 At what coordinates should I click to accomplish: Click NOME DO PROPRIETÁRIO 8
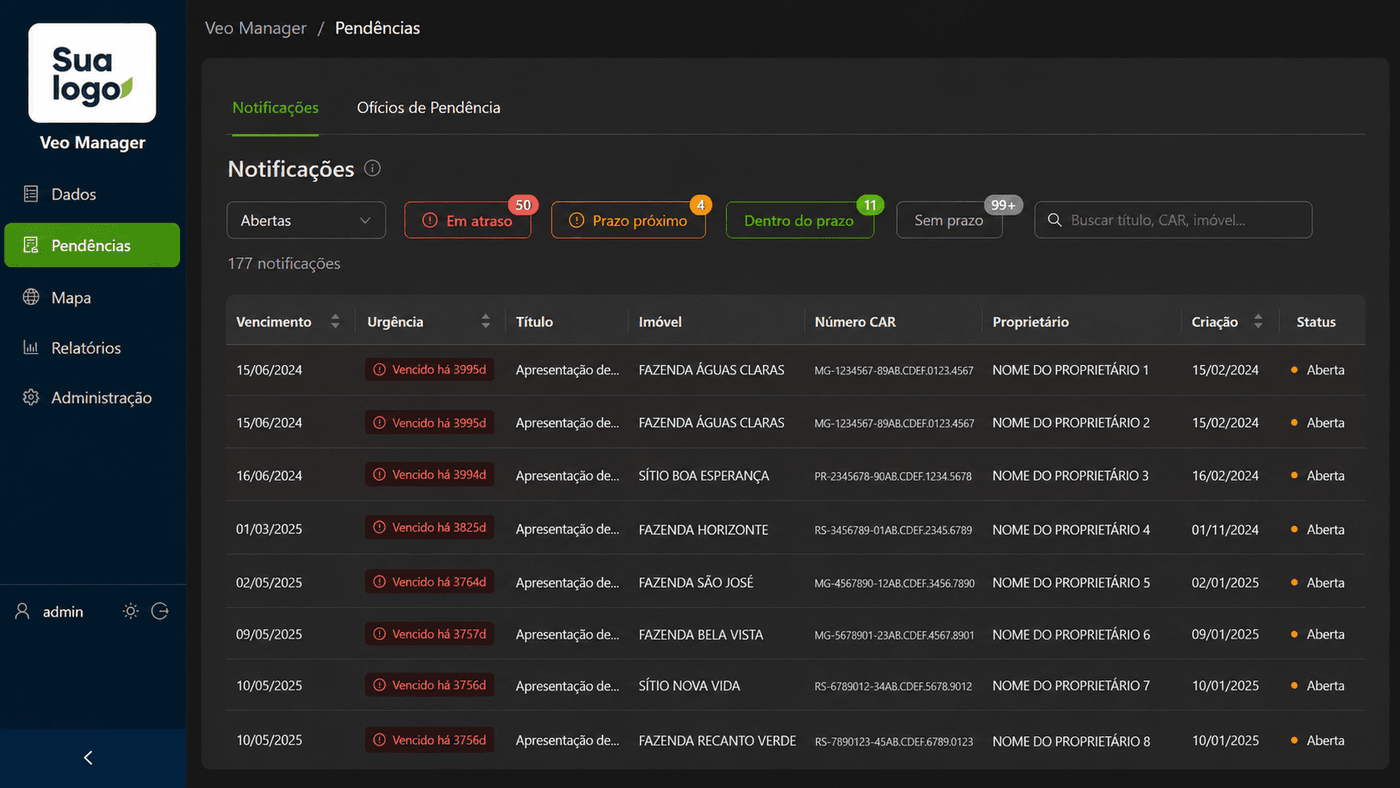tap(1071, 741)
